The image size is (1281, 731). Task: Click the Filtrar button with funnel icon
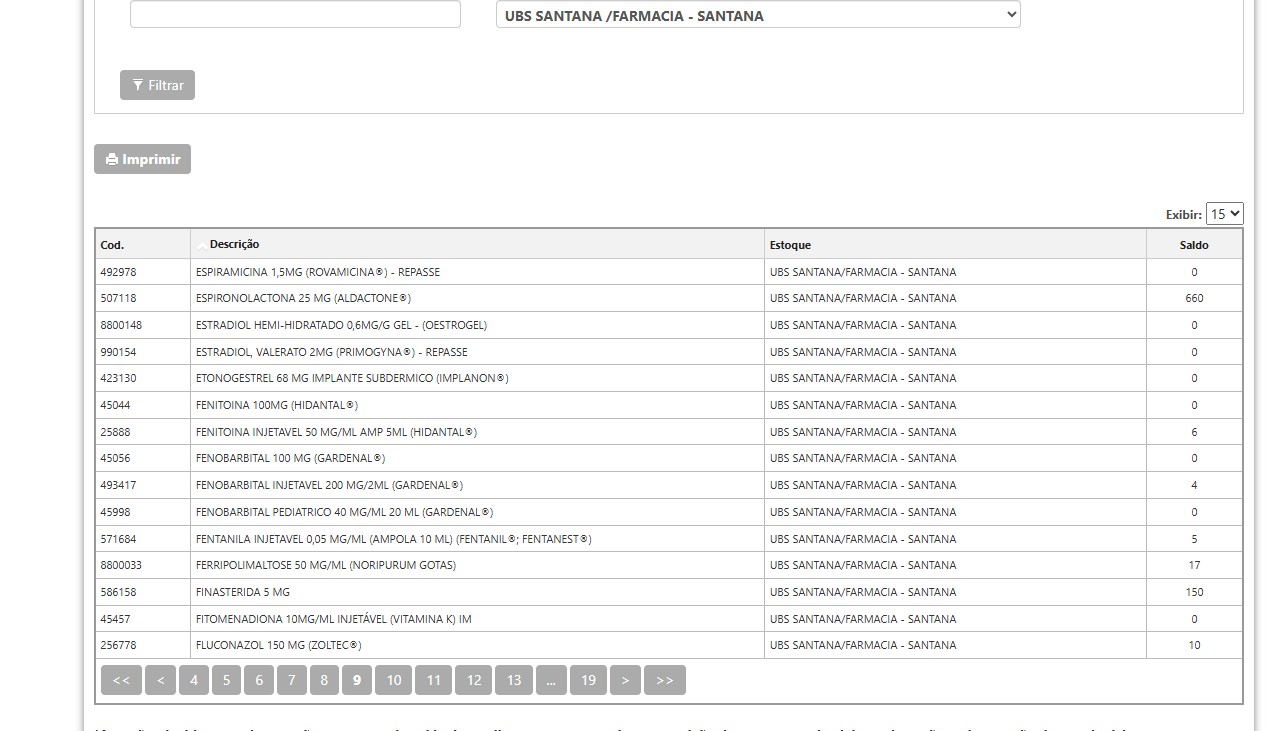click(x=157, y=85)
